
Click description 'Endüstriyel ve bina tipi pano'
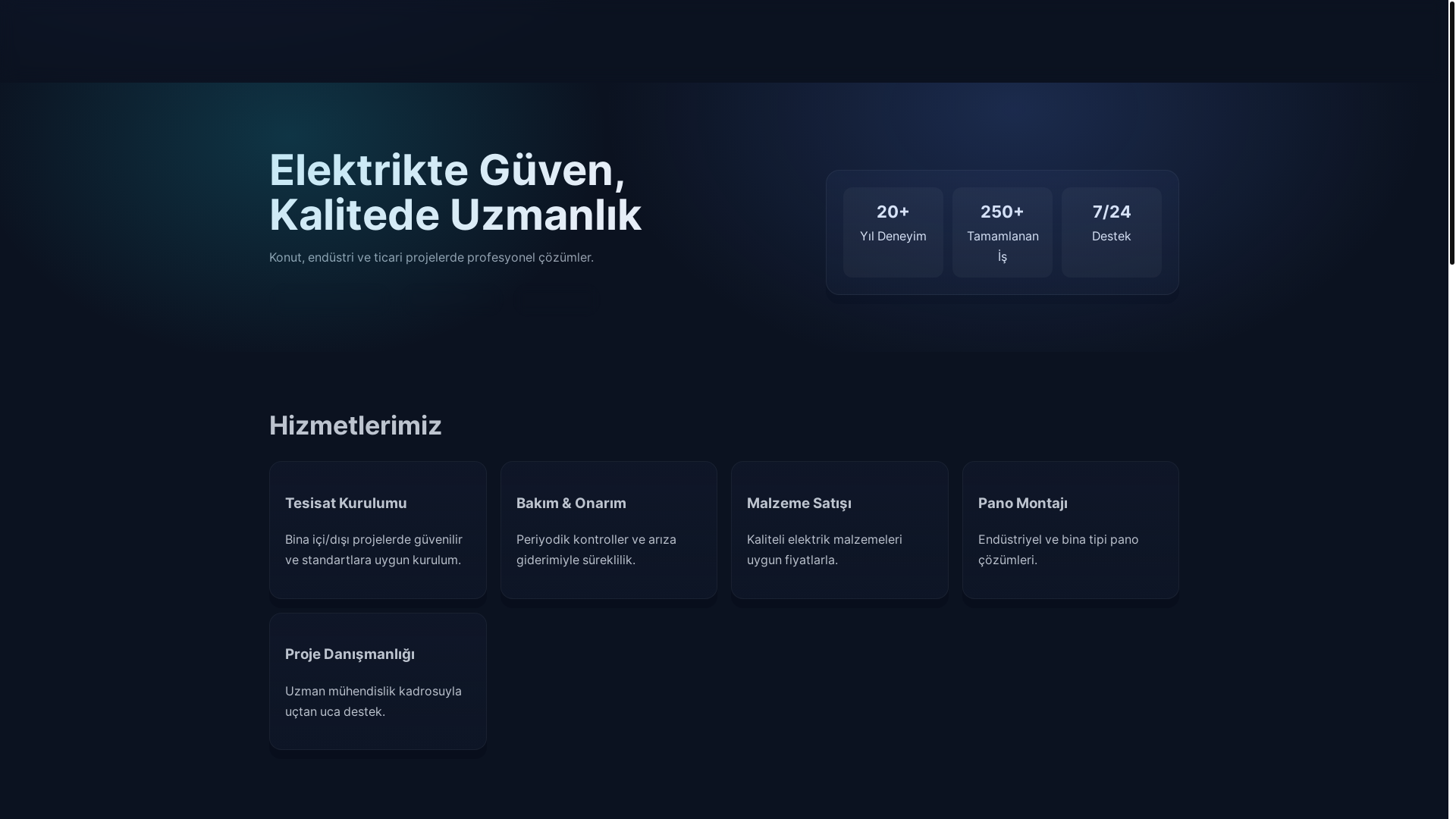(1058, 550)
